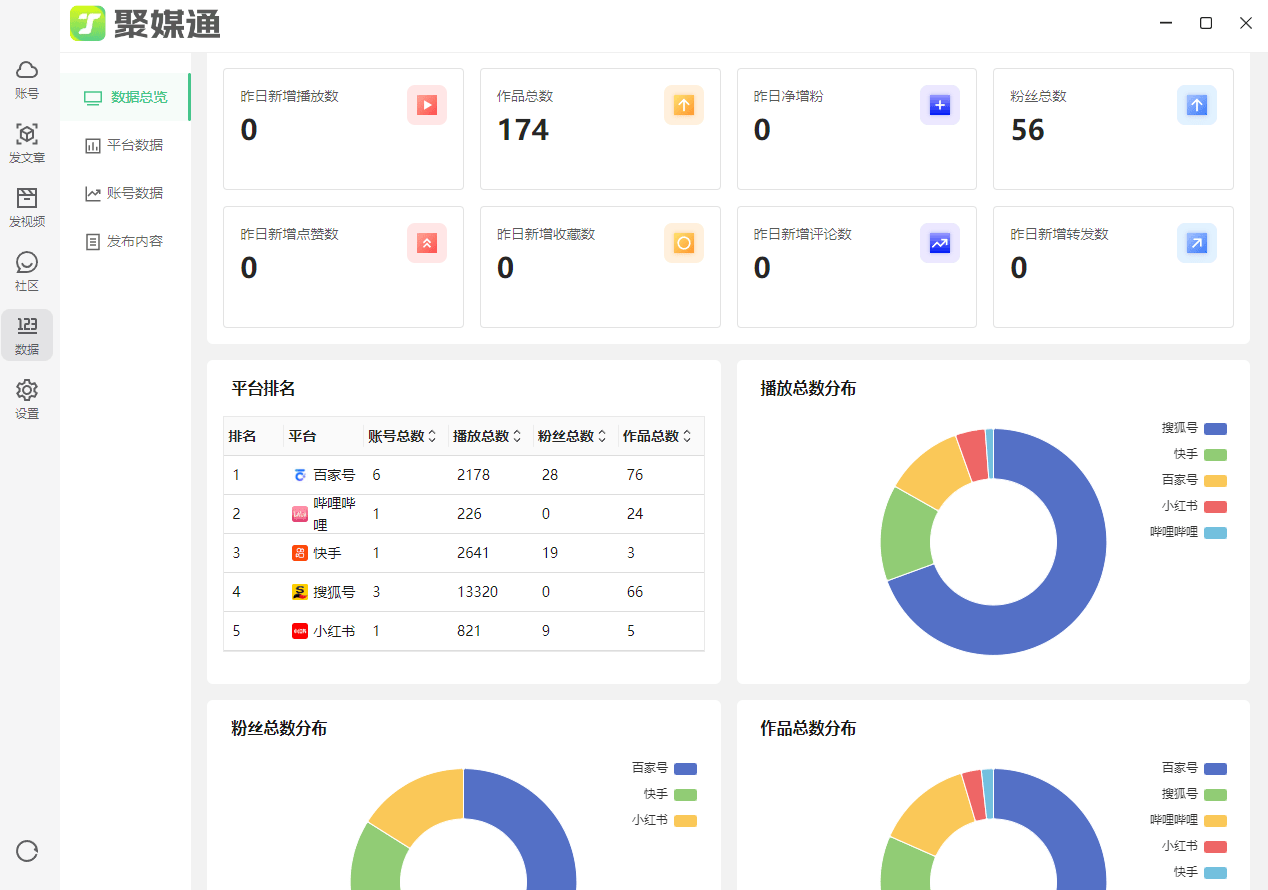Click the refresh icon at the bottom left

[x=27, y=852]
